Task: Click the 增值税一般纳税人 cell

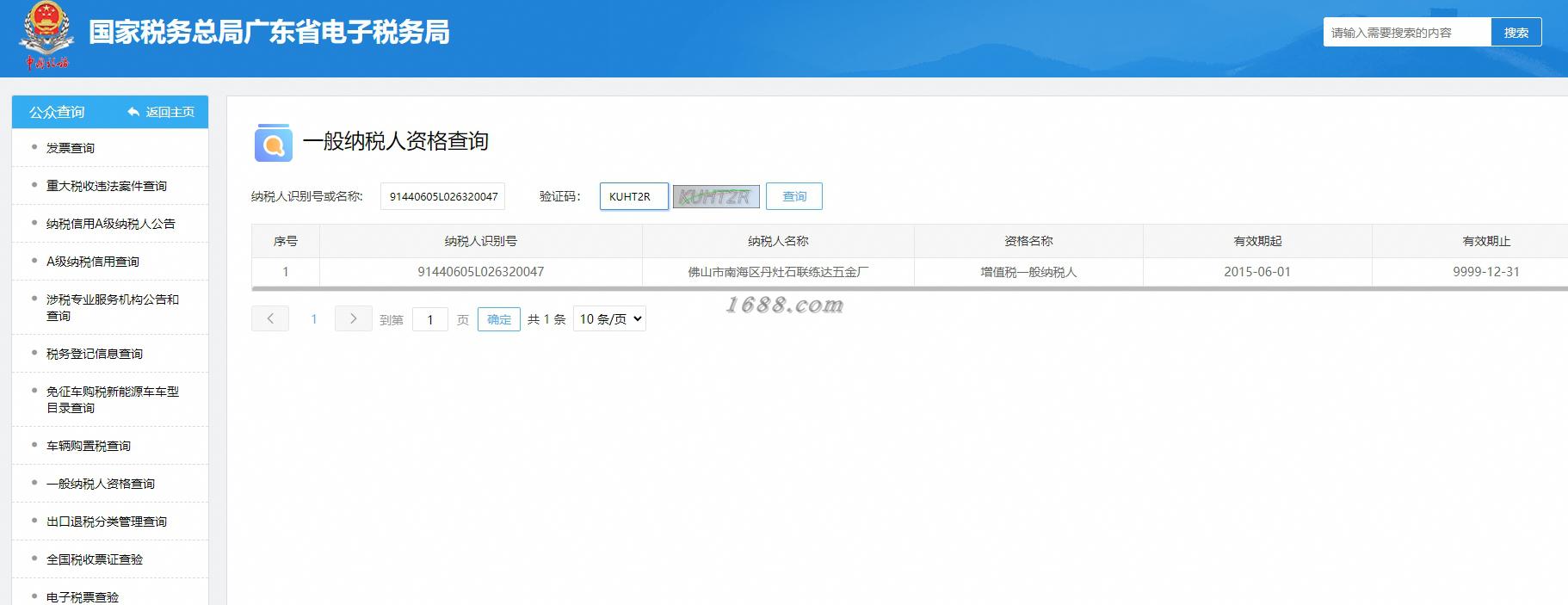Action: [1028, 272]
